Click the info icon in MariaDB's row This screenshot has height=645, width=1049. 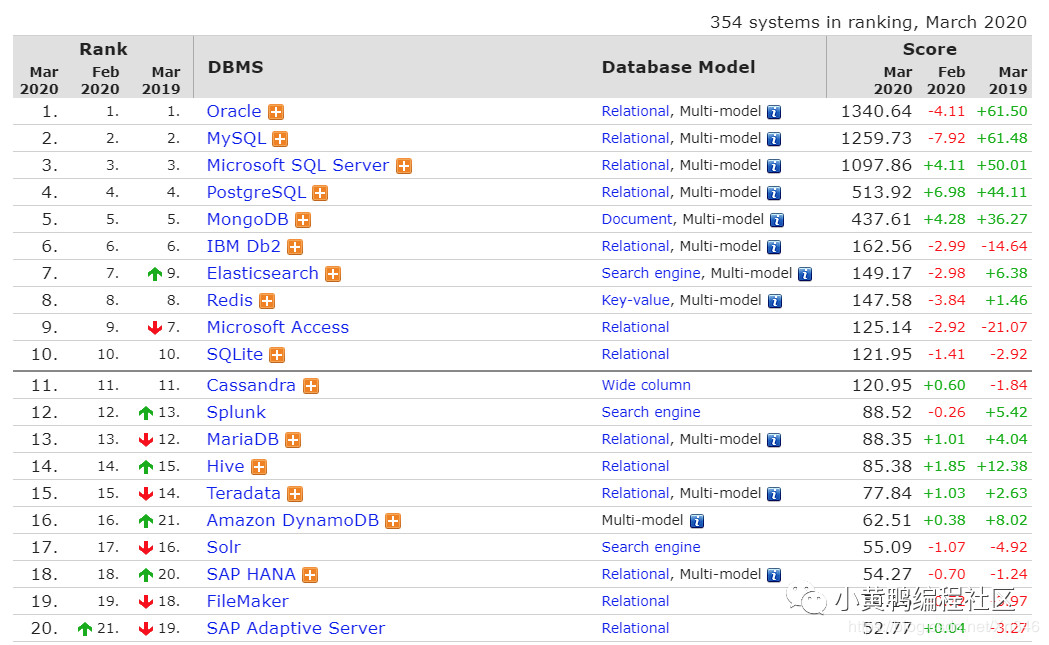pos(774,440)
